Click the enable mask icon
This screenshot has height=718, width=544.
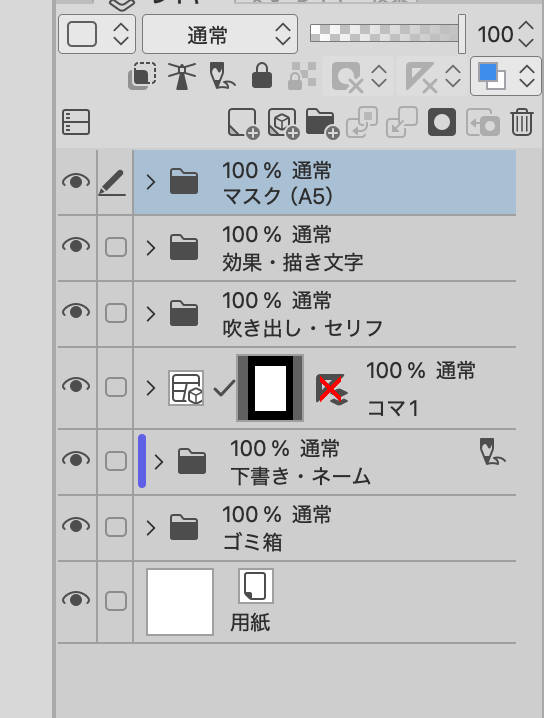point(347,77)
